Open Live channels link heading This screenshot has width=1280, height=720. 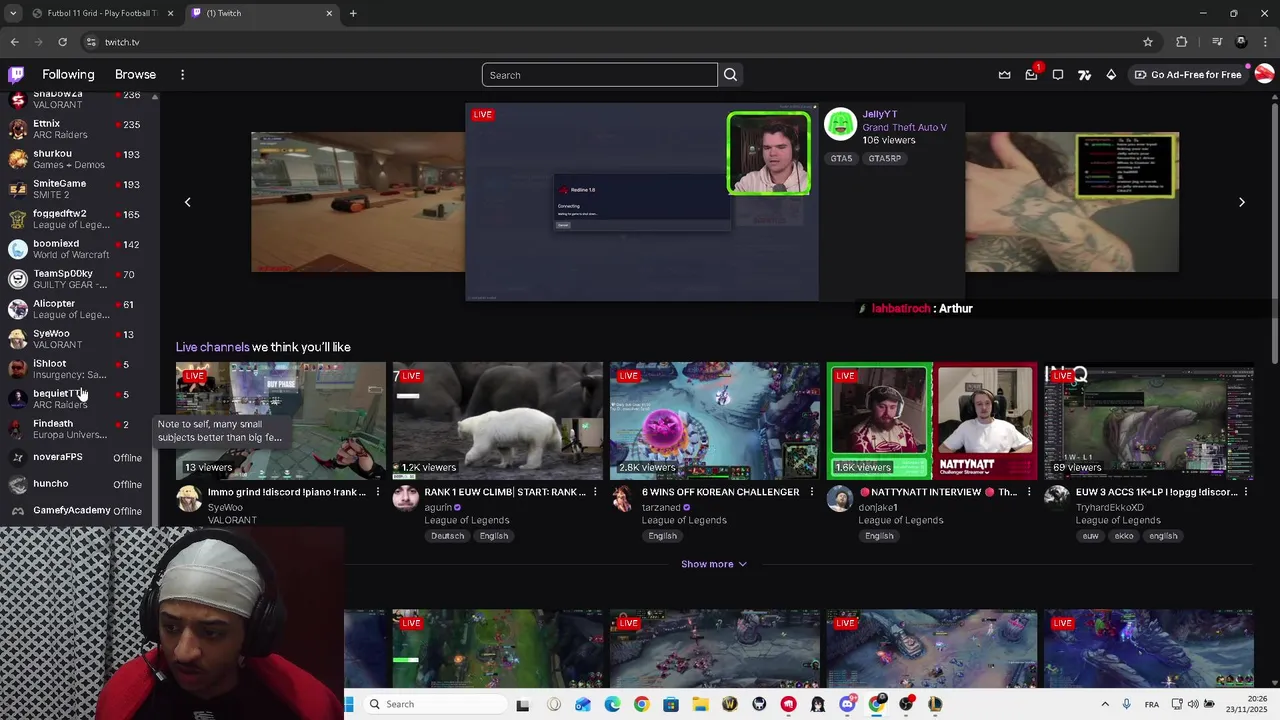(x=212, y=347)
